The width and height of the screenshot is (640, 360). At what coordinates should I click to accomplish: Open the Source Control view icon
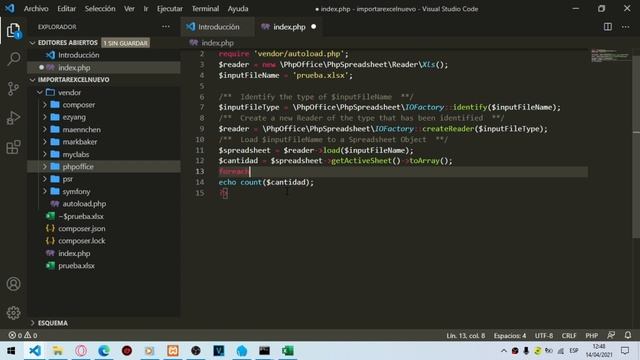point(13,88)
